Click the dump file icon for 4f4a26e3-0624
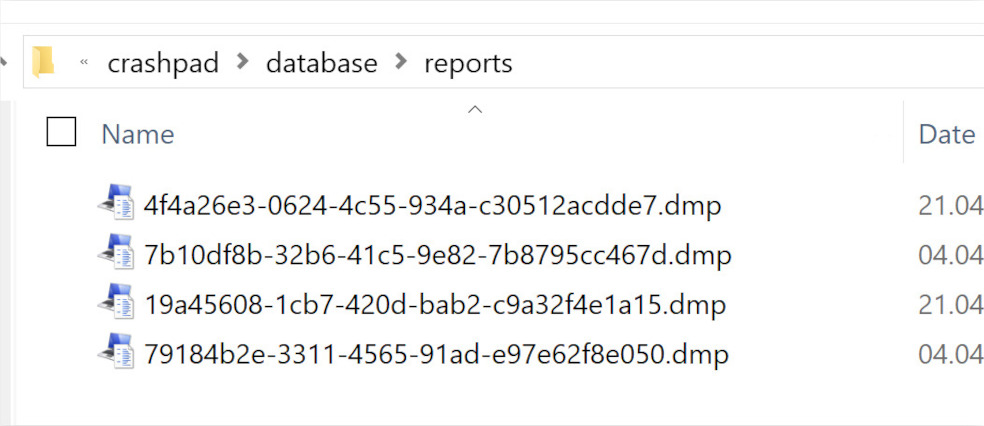 [117, 203]
